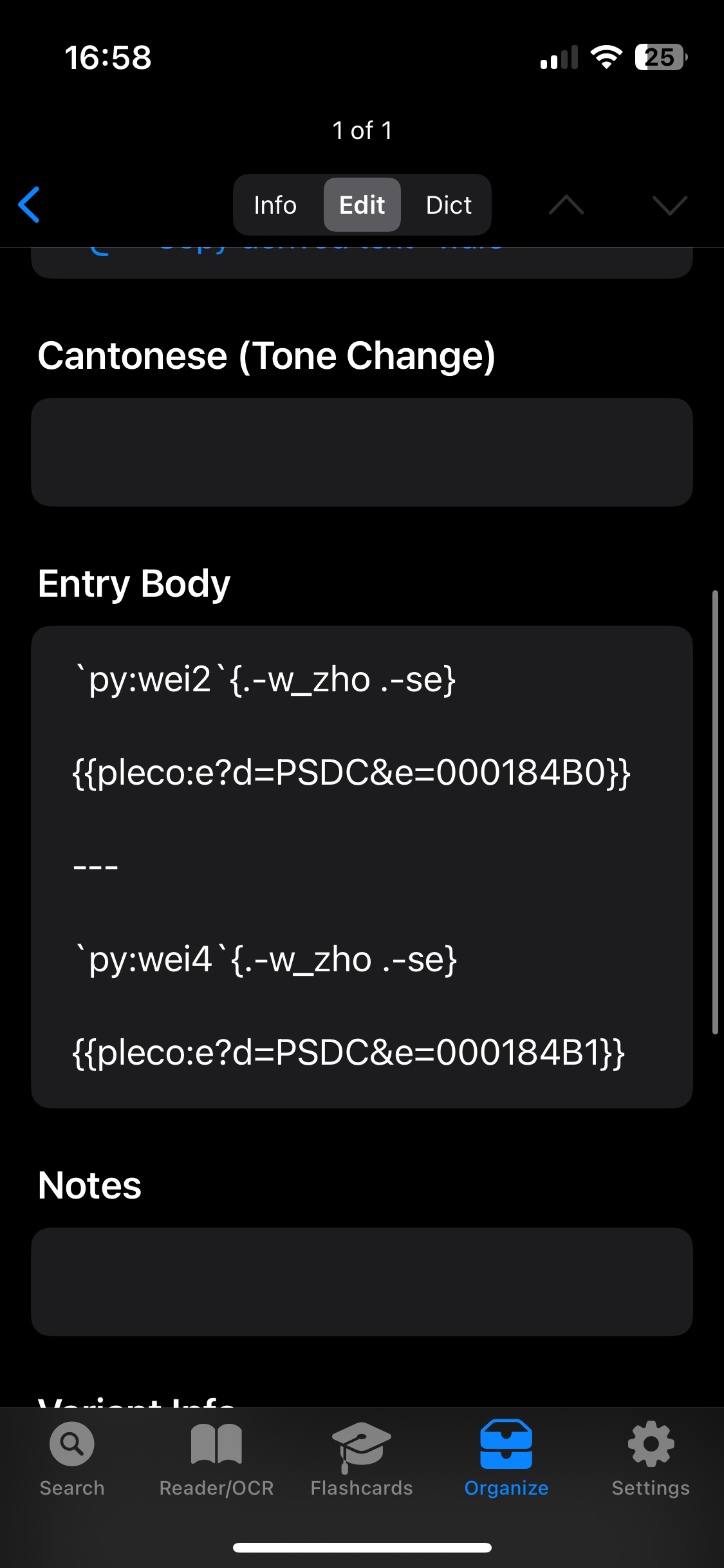Grab the vertical scroll indicator
Viewport: 724px width, 1568px height.
715,812
